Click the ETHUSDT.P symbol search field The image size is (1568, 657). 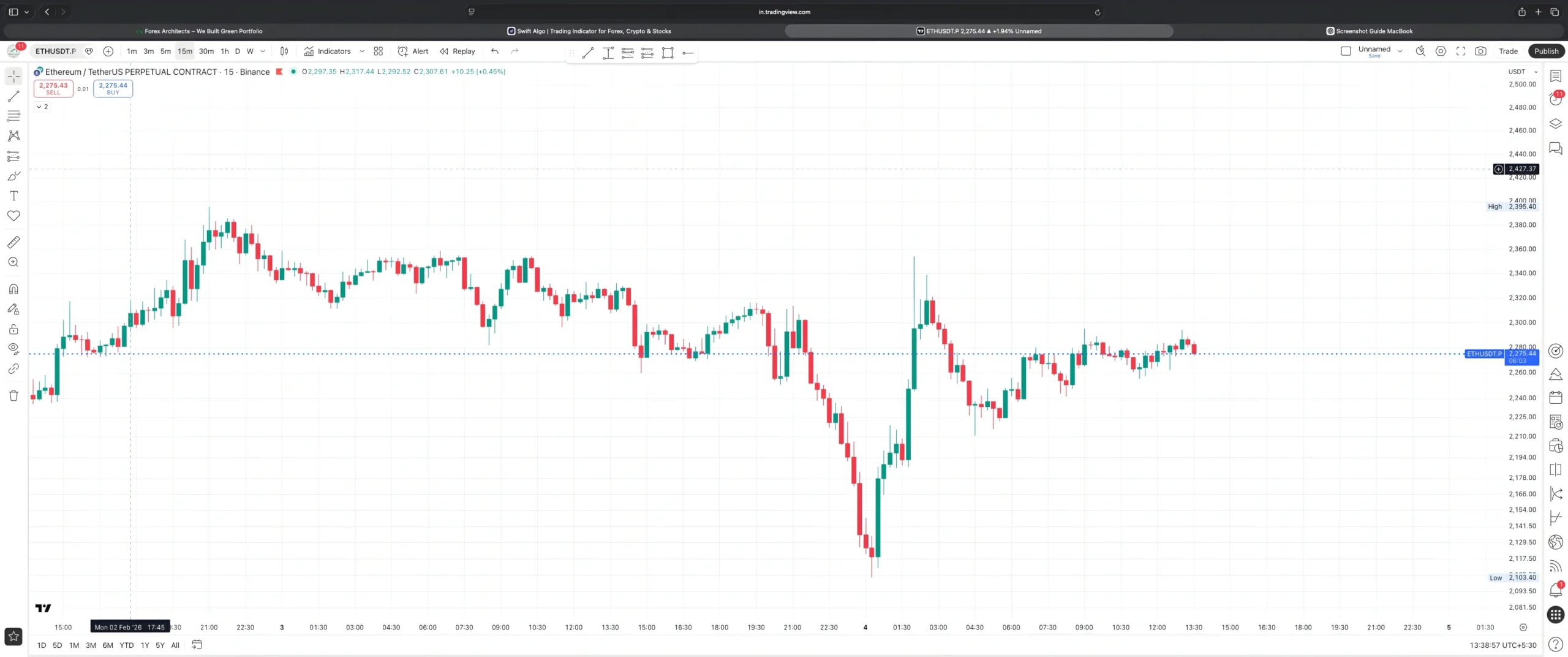[56, 51]
